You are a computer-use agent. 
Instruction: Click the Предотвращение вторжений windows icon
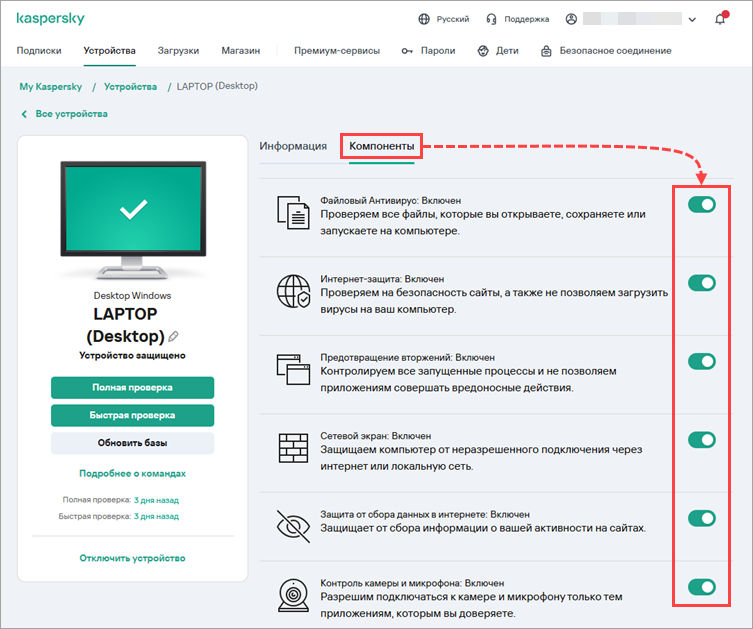coord(293,370)
